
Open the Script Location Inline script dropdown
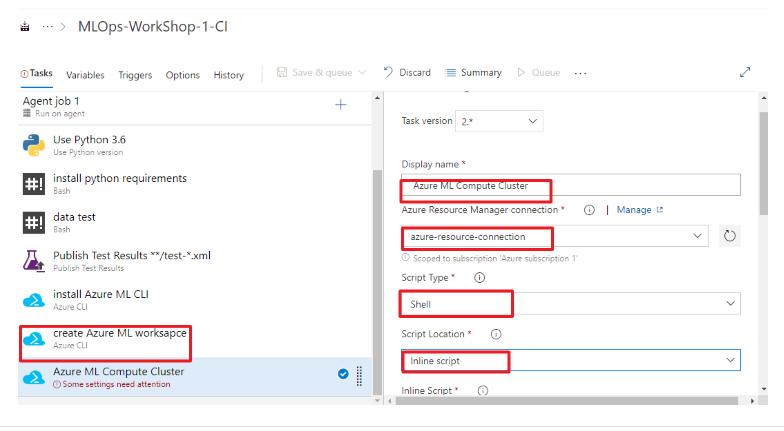coord(570,360)
